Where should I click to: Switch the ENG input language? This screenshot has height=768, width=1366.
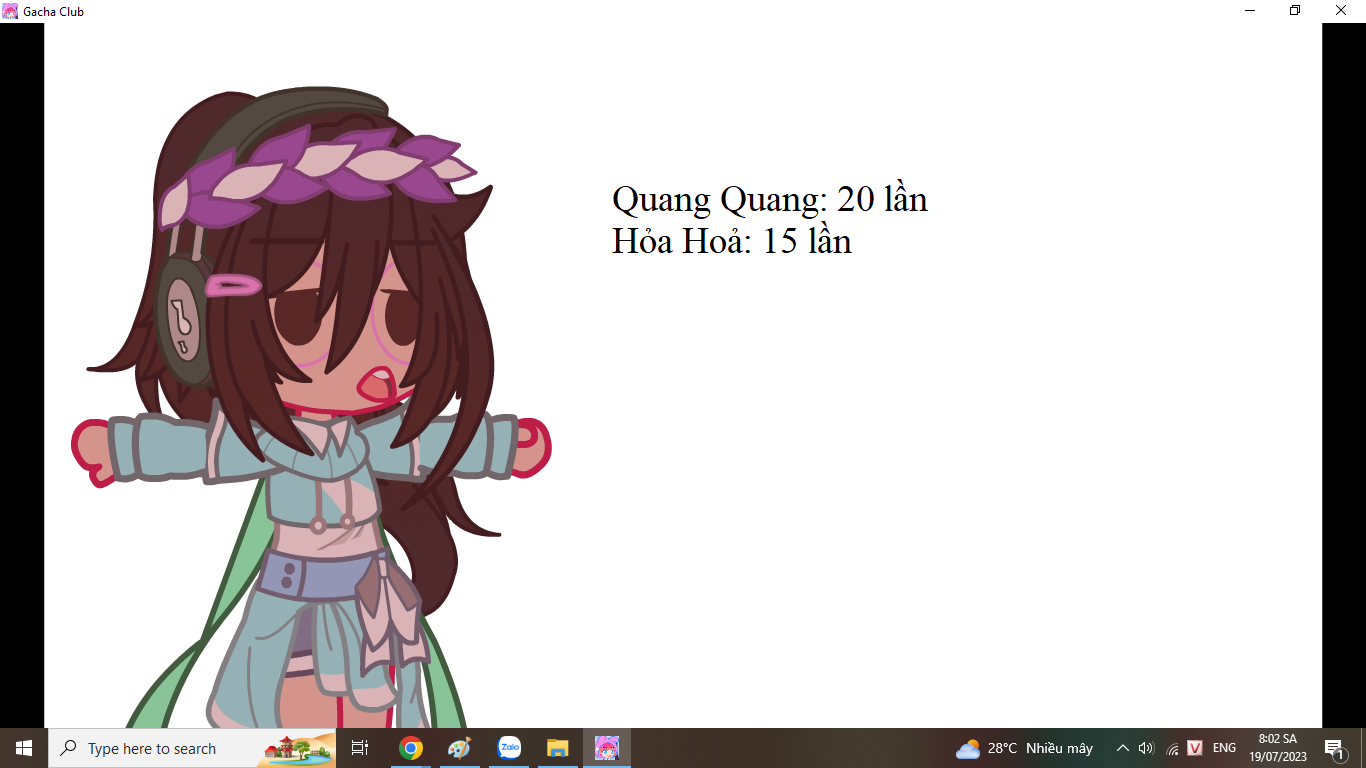click(1224, 748)
